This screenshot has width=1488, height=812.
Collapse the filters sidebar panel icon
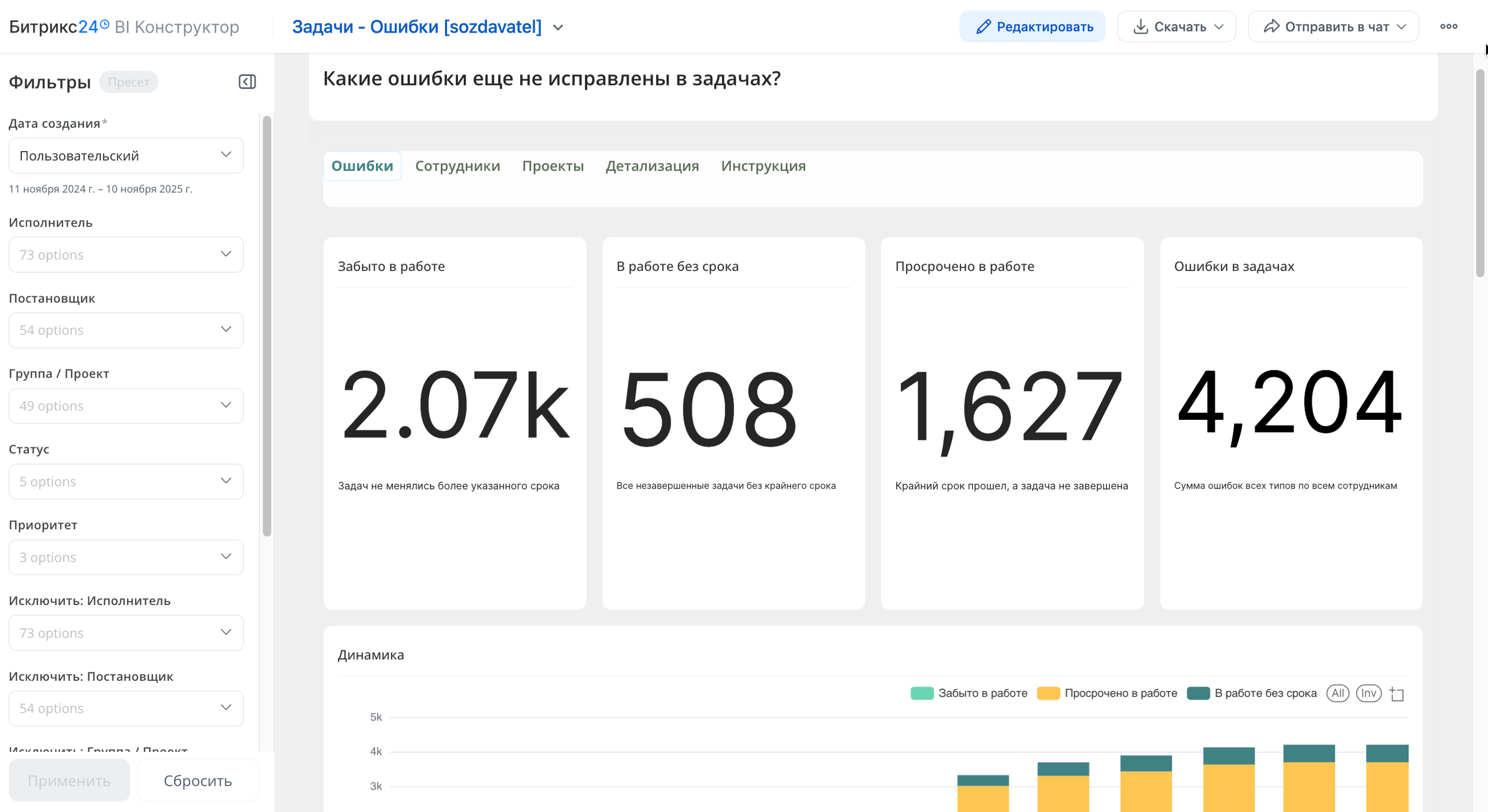tap(247, 82)
